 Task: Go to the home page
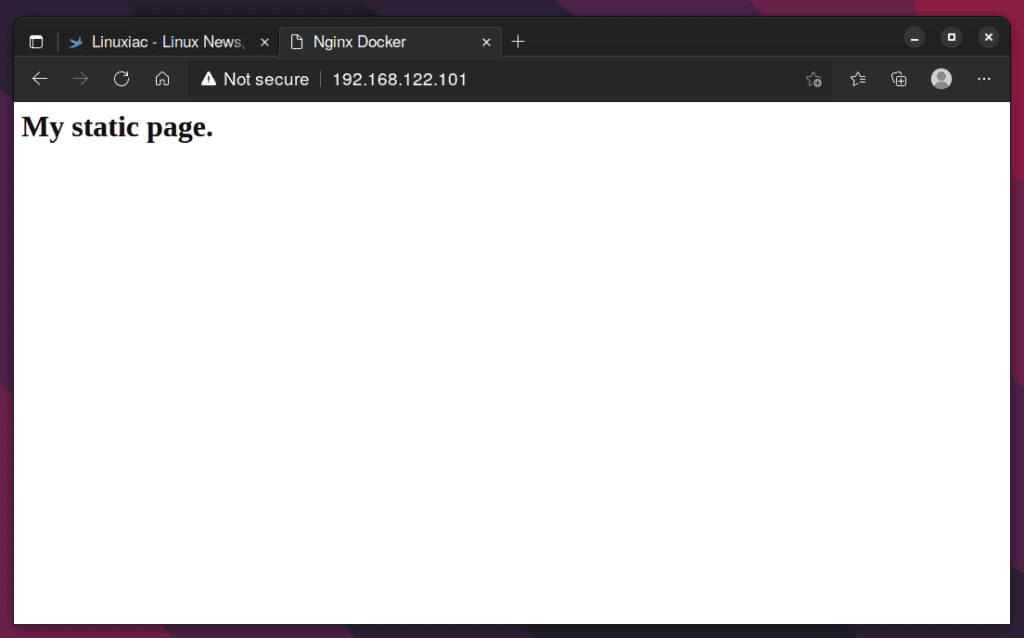coord(162,79)
